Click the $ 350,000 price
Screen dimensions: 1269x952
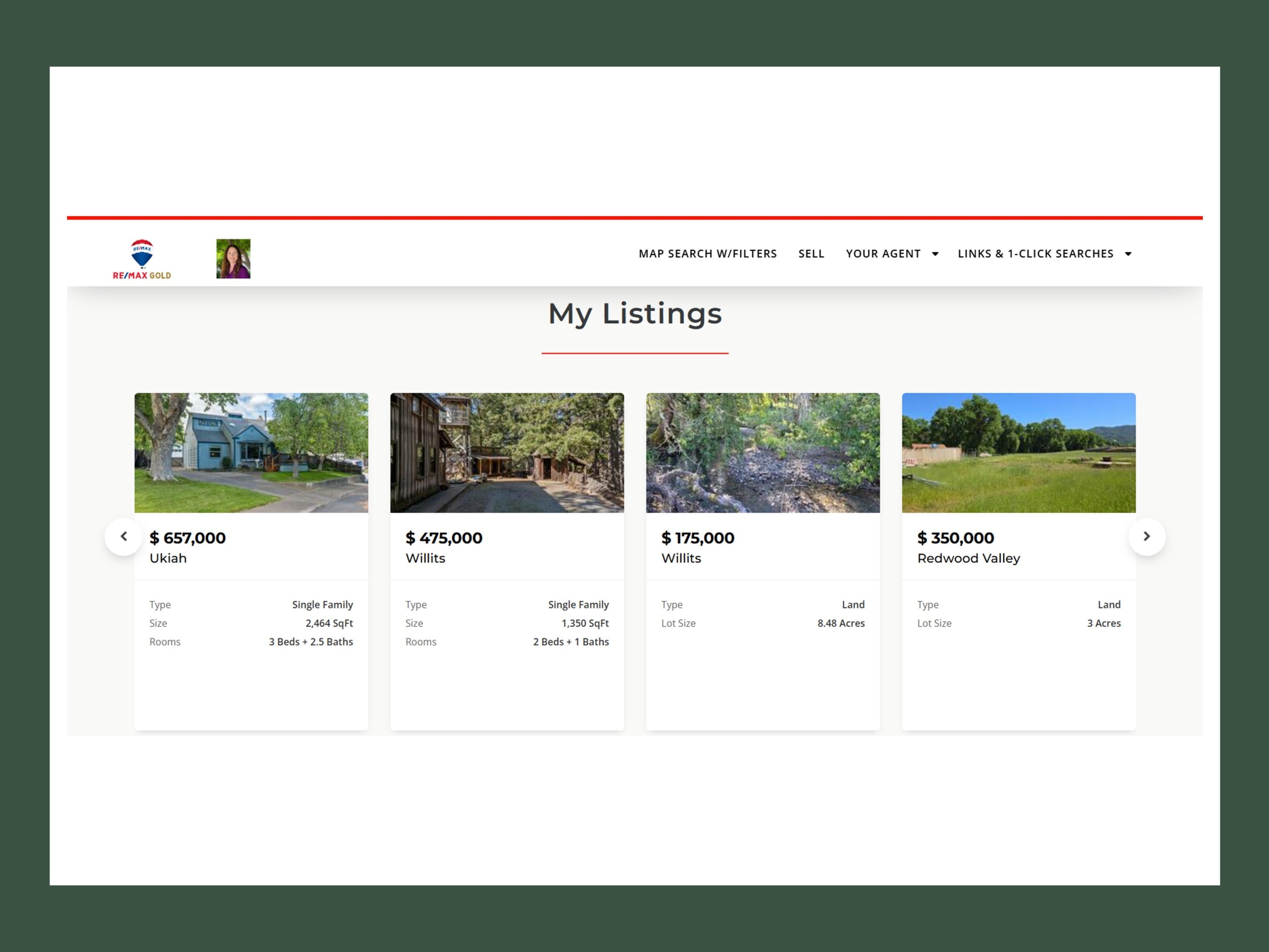[956, 538]
